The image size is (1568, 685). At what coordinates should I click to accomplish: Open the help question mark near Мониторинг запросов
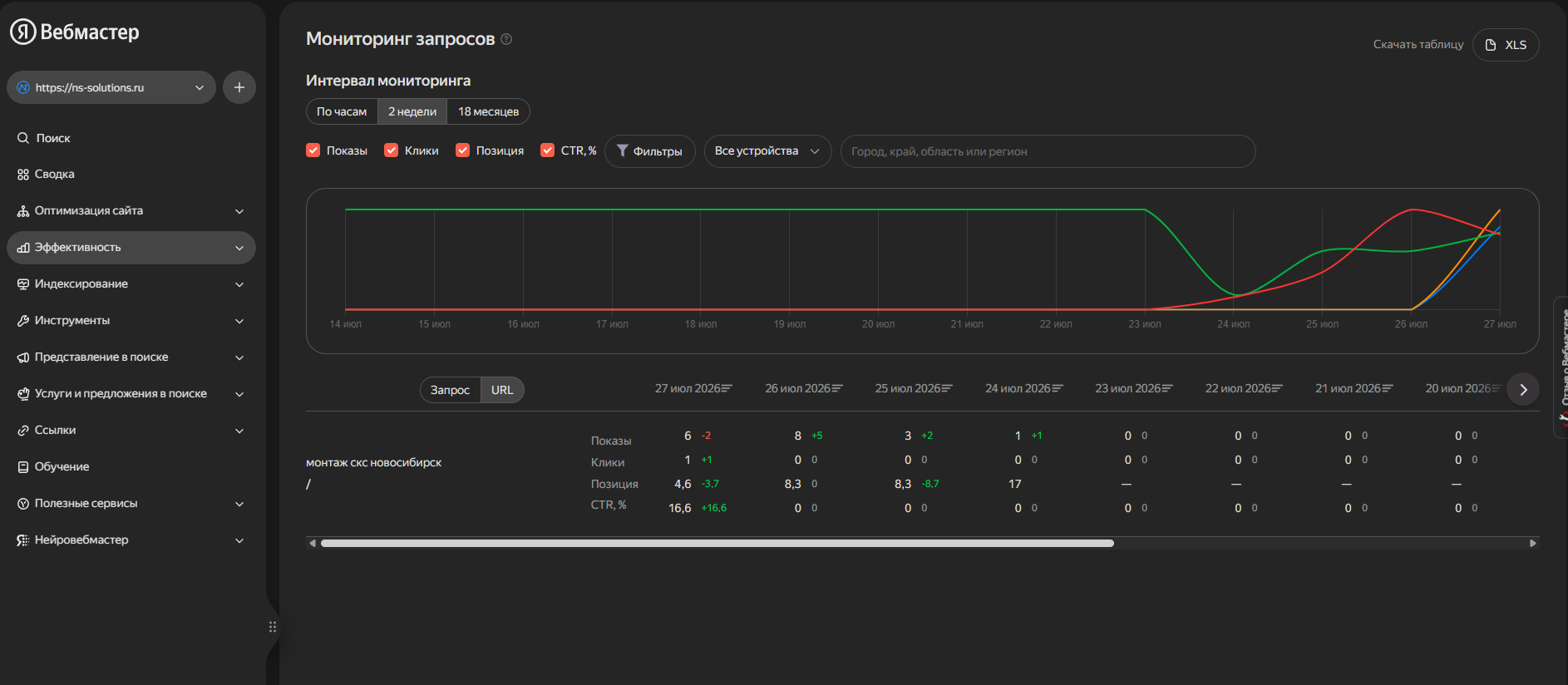[x=506, y=39]
